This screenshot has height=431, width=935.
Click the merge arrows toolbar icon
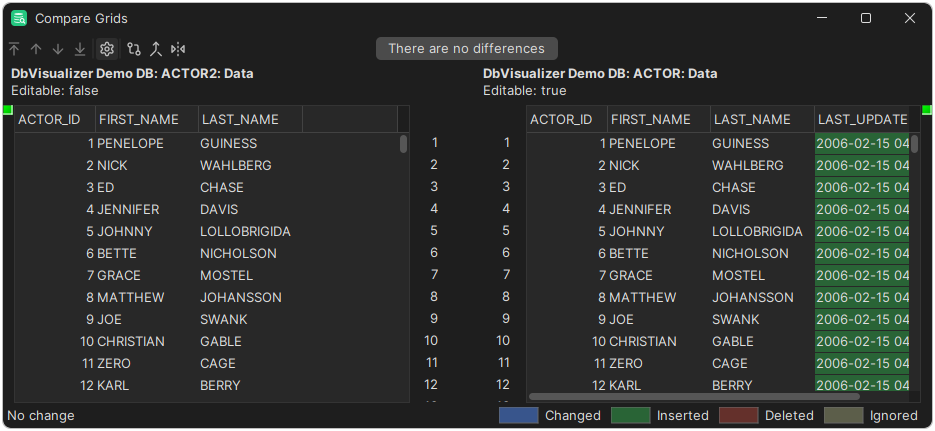(x=156, y=49)
